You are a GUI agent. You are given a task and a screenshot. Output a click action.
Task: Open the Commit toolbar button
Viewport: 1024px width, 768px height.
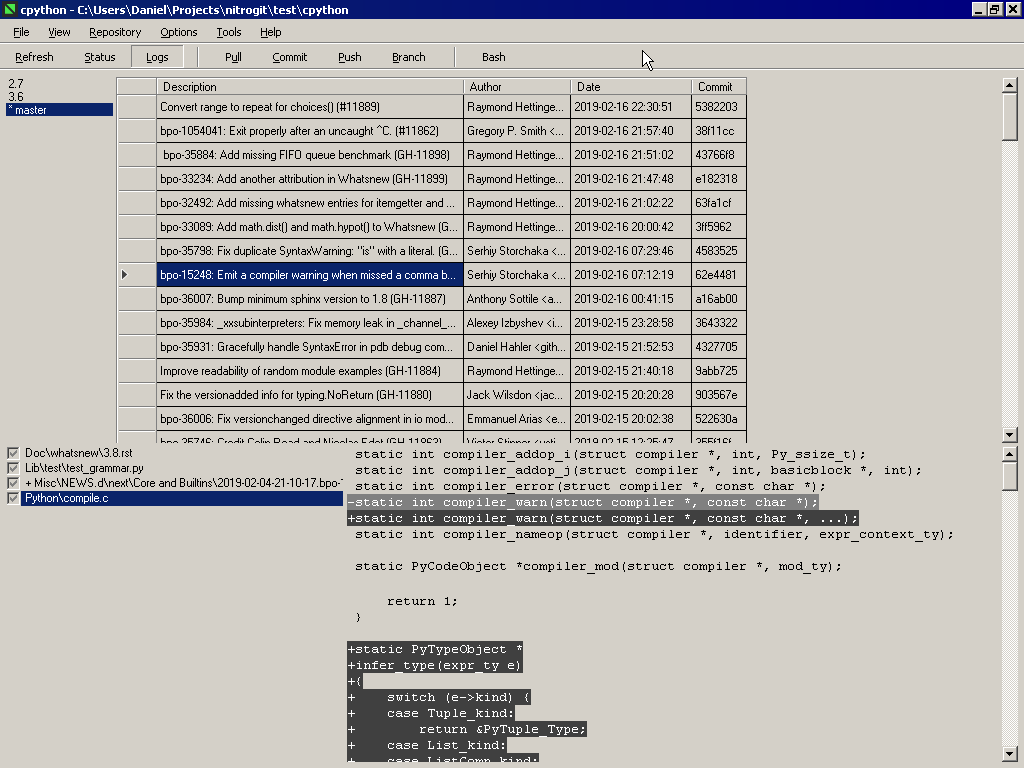click(289, 57)
